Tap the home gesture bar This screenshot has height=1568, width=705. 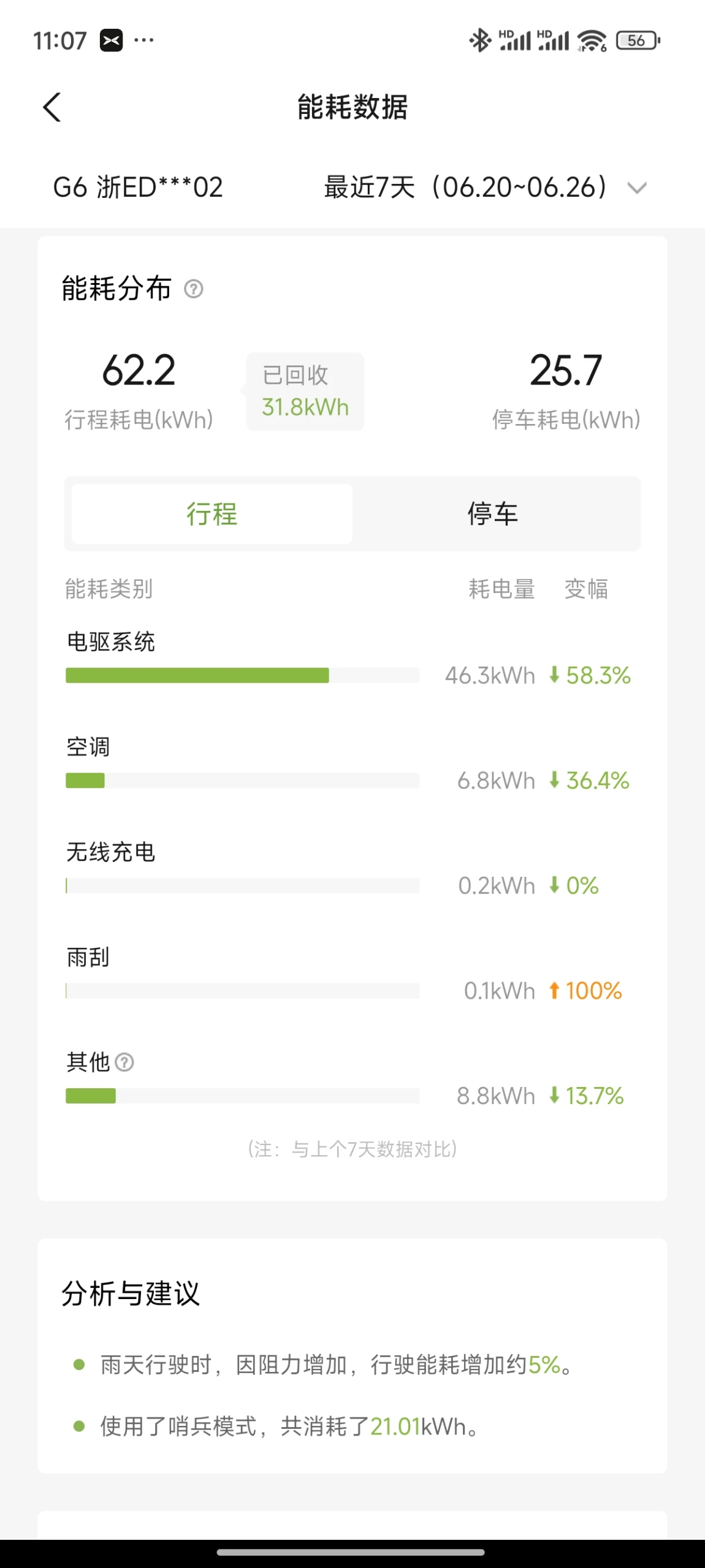pos(351,1552)
